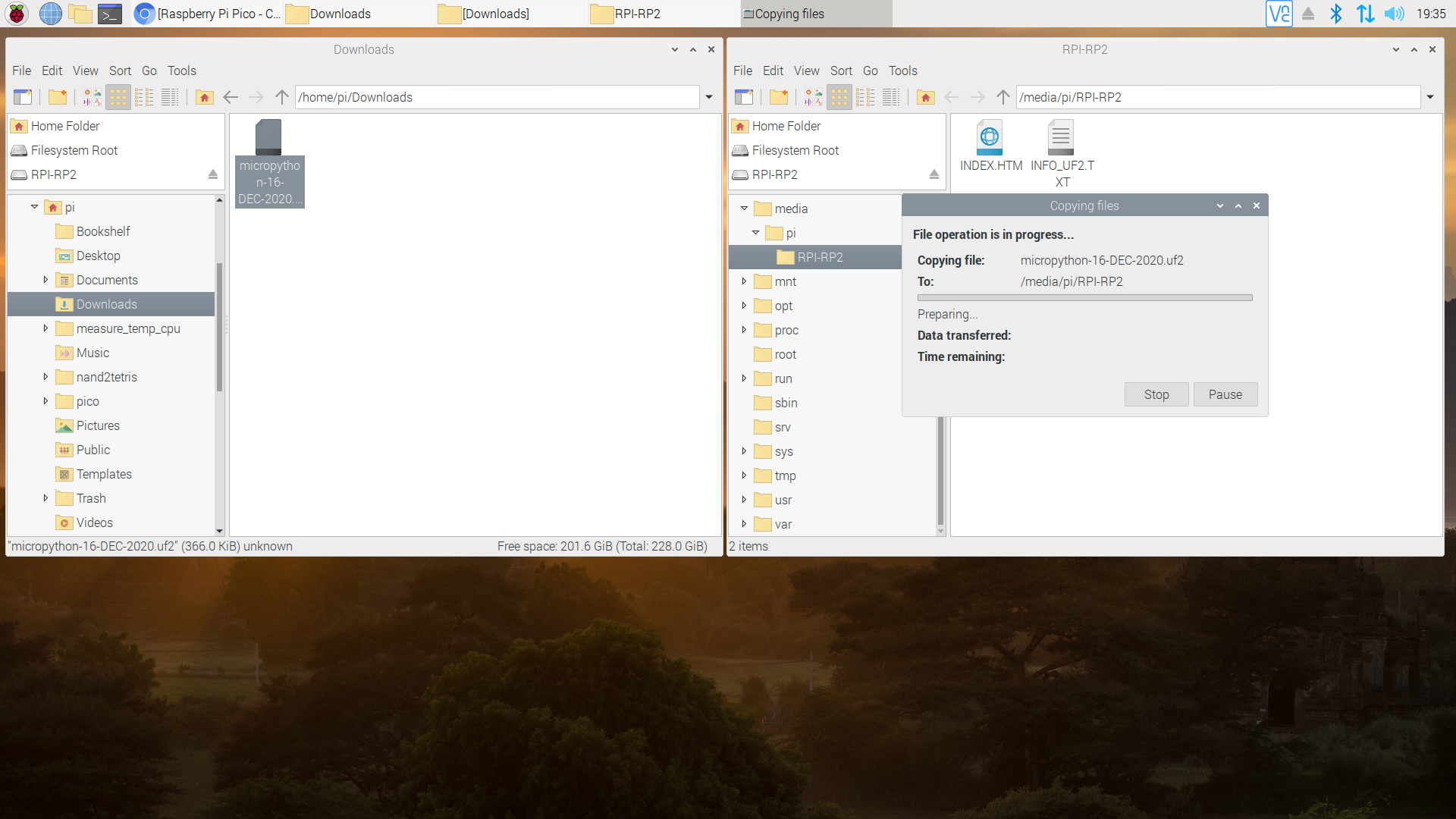Switch Downloads window to thumbnail view
Viewport: 1456px width, 819px height.
[x=92, y=97]
